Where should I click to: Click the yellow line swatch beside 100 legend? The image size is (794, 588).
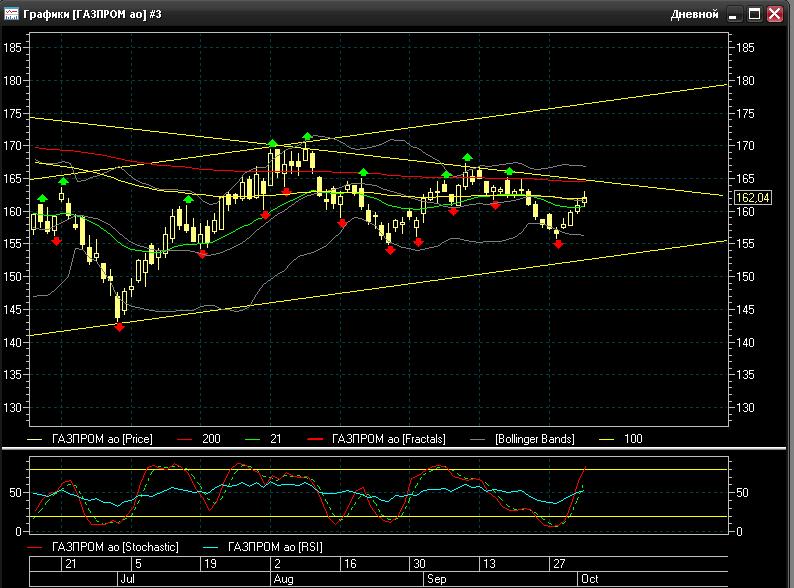click(607, 440)
